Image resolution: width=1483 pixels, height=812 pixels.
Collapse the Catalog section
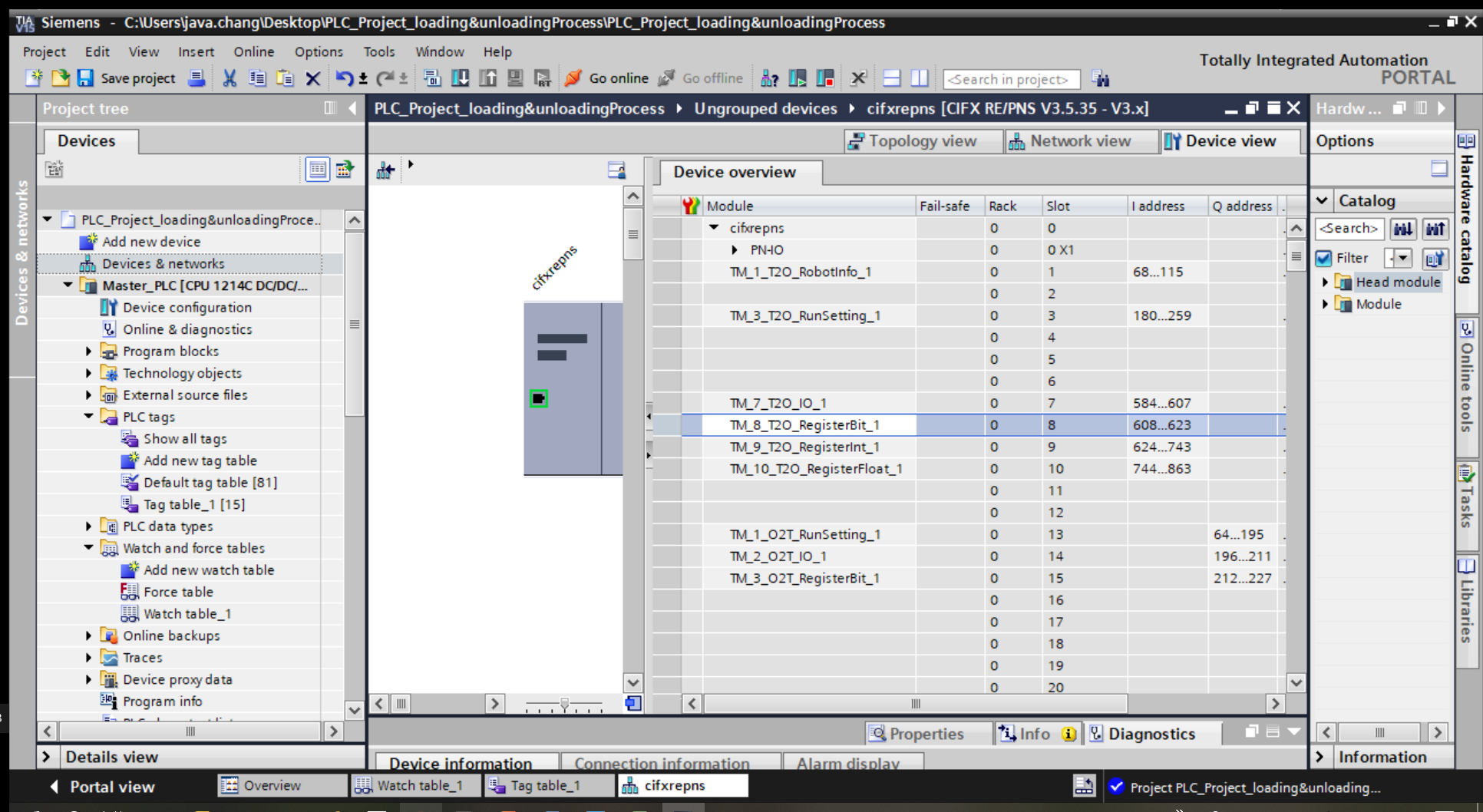point(1322,200)
